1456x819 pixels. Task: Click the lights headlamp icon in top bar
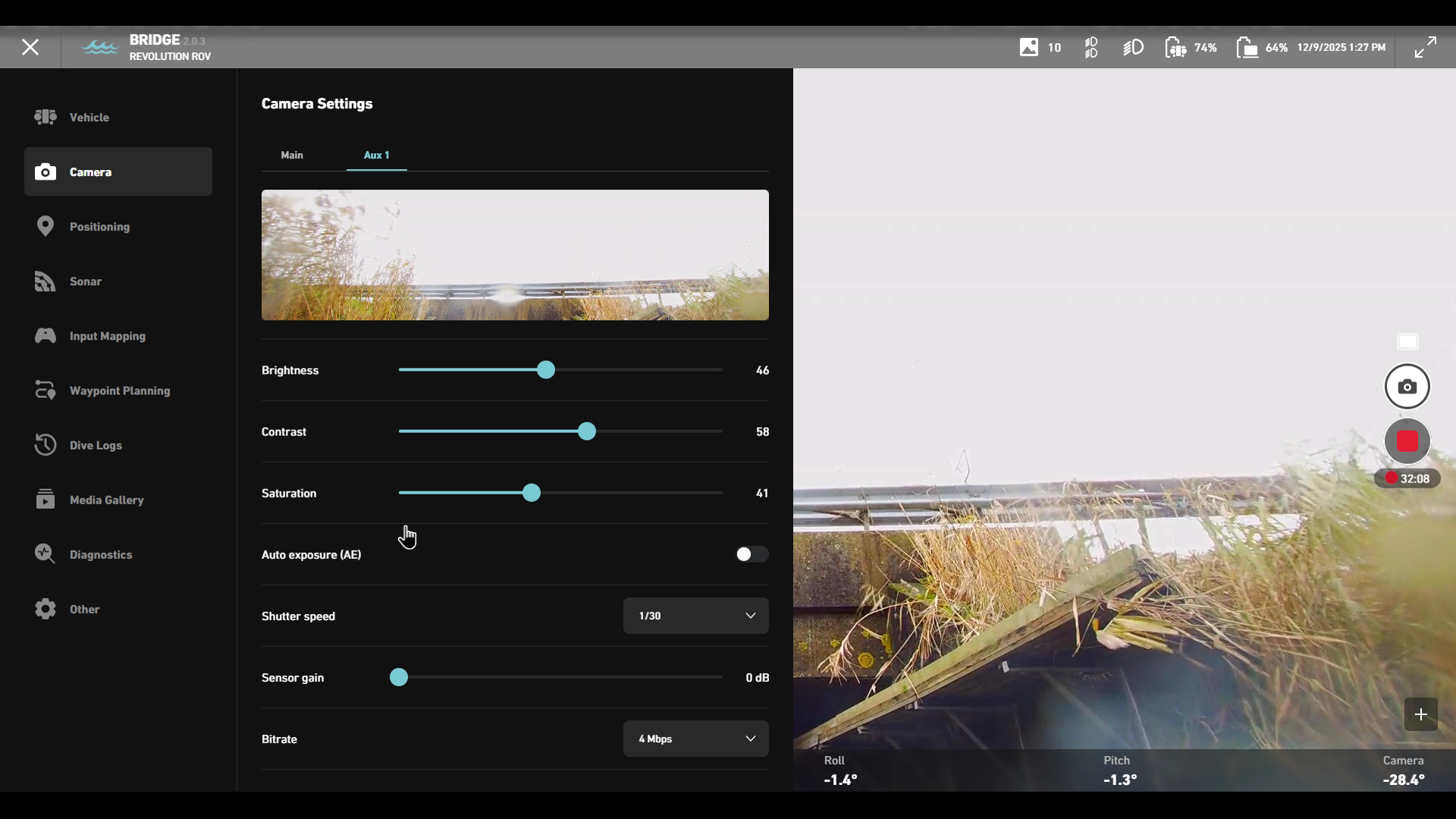(x=1133, y=48)
